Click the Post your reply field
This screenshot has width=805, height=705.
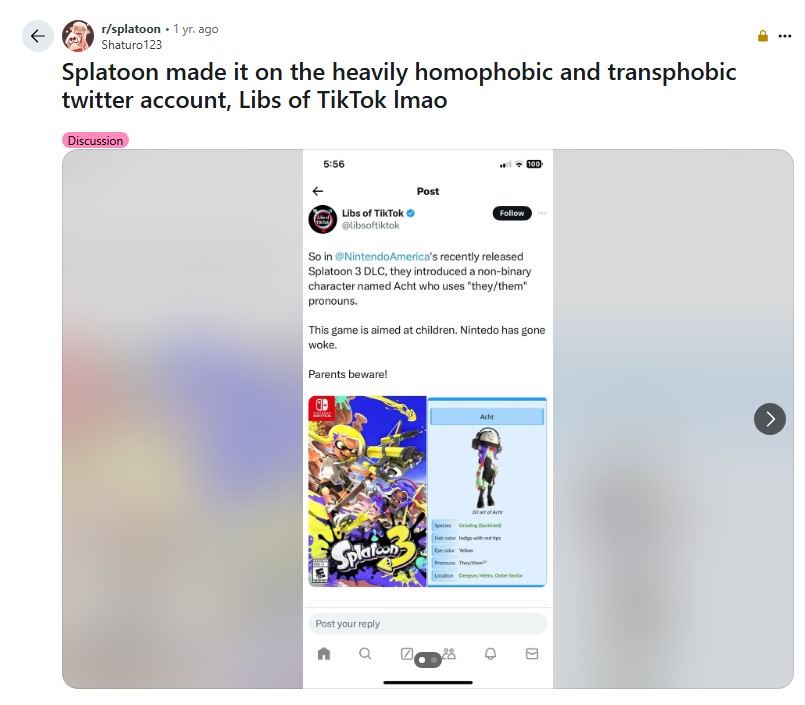pos(428,623)
